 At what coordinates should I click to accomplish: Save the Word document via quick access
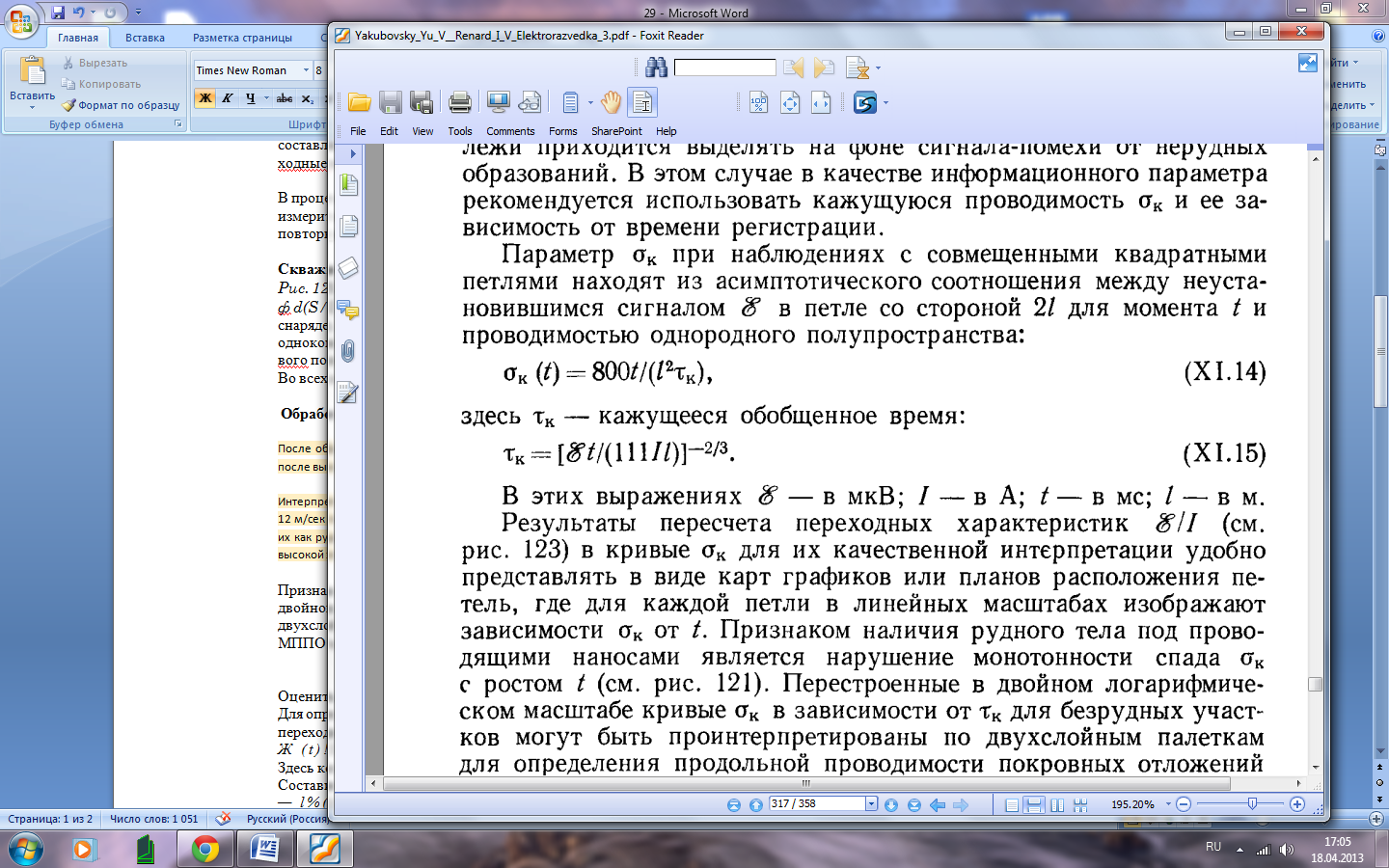tap(58, 13)
